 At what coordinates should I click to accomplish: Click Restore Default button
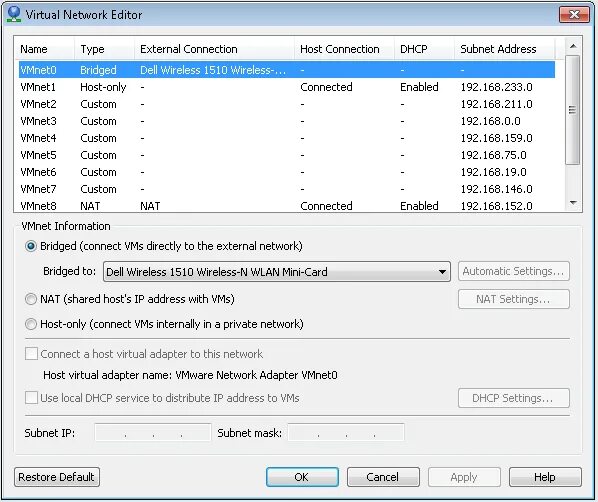(x=57, y=477)
